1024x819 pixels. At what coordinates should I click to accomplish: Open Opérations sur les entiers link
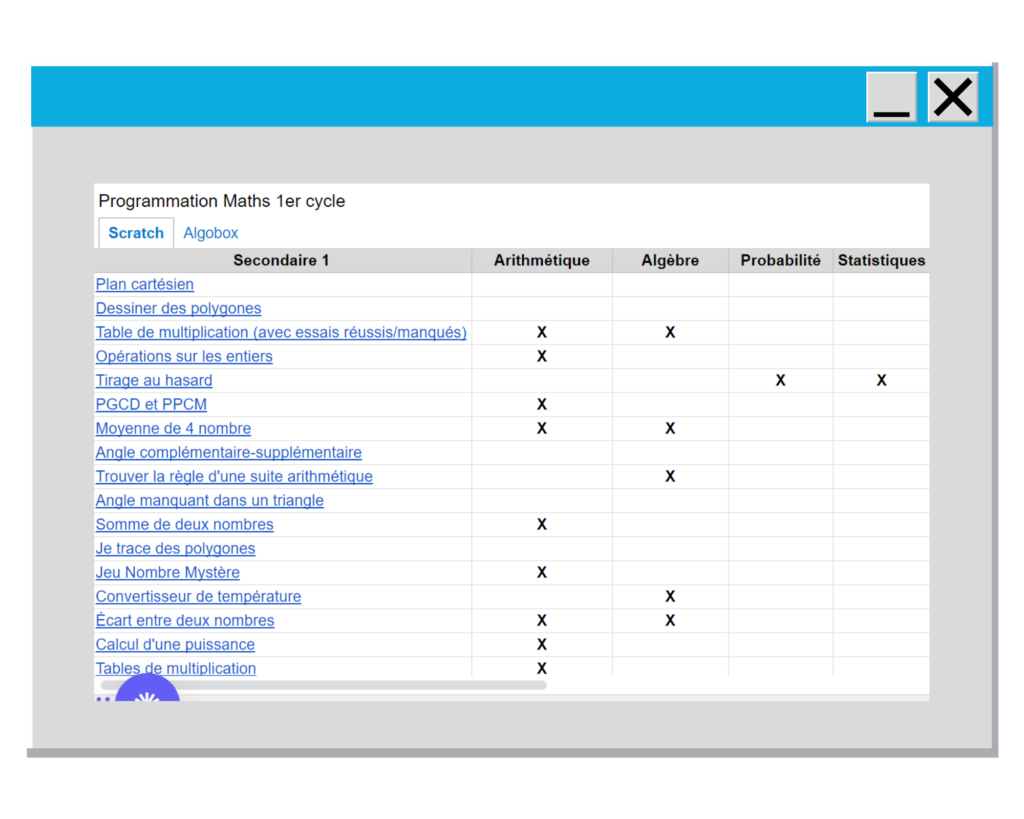tap(184, 357)
